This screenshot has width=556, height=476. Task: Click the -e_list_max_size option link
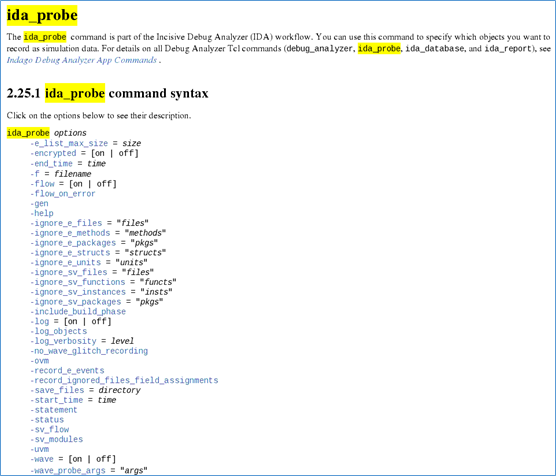[x=69, y=143]
